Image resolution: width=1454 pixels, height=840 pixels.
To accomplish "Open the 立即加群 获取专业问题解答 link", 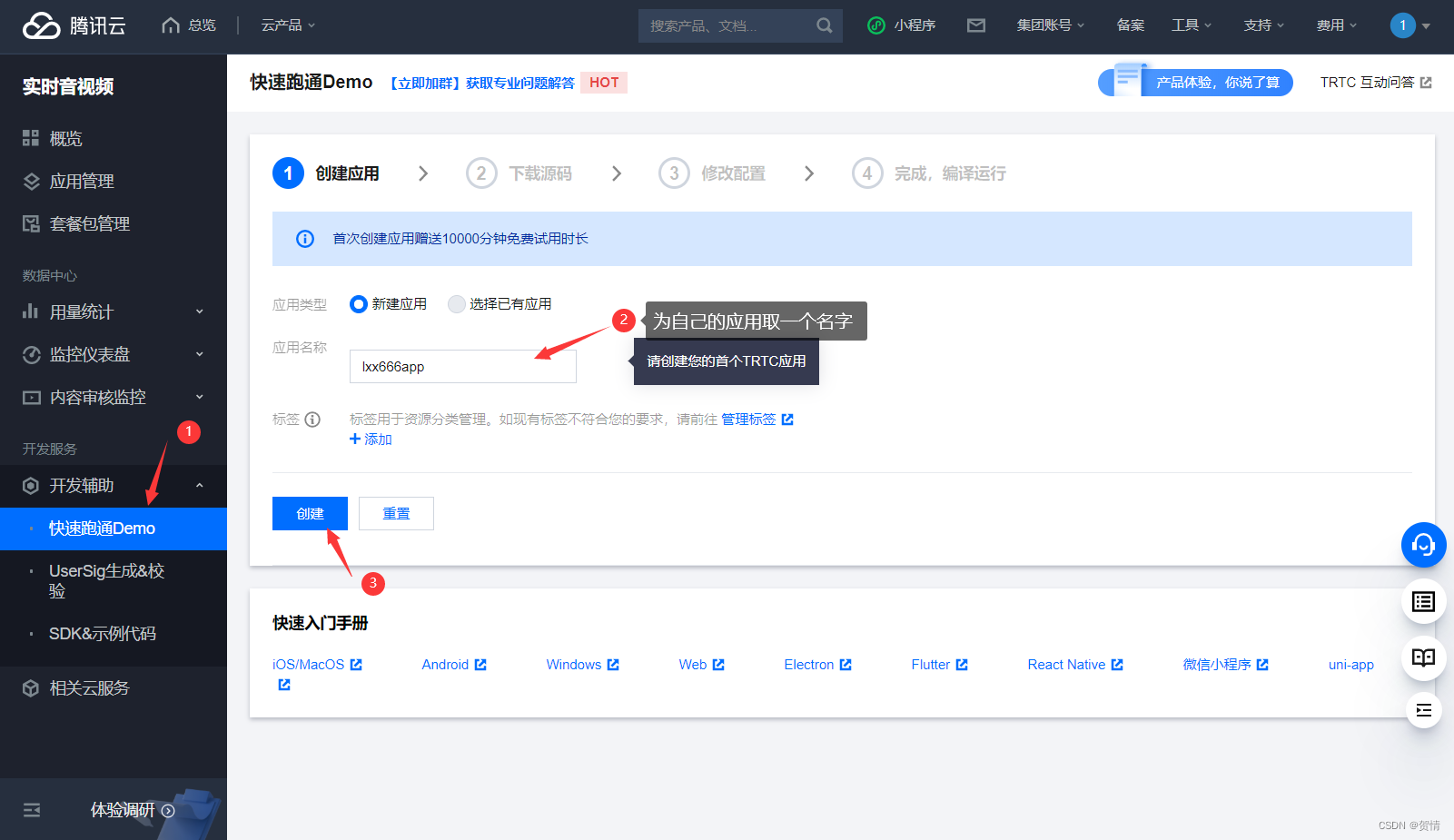I will (x=482, y=83).
